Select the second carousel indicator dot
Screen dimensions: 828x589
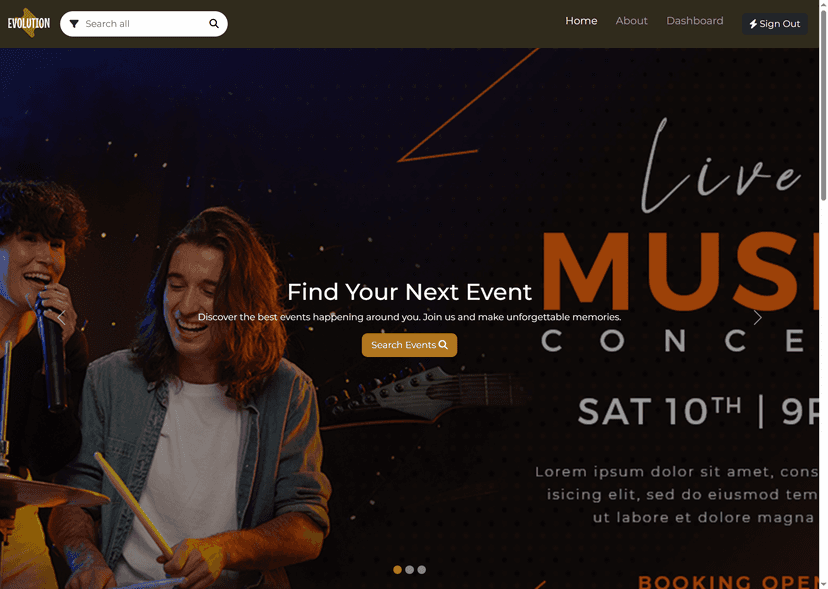(409, 569)
